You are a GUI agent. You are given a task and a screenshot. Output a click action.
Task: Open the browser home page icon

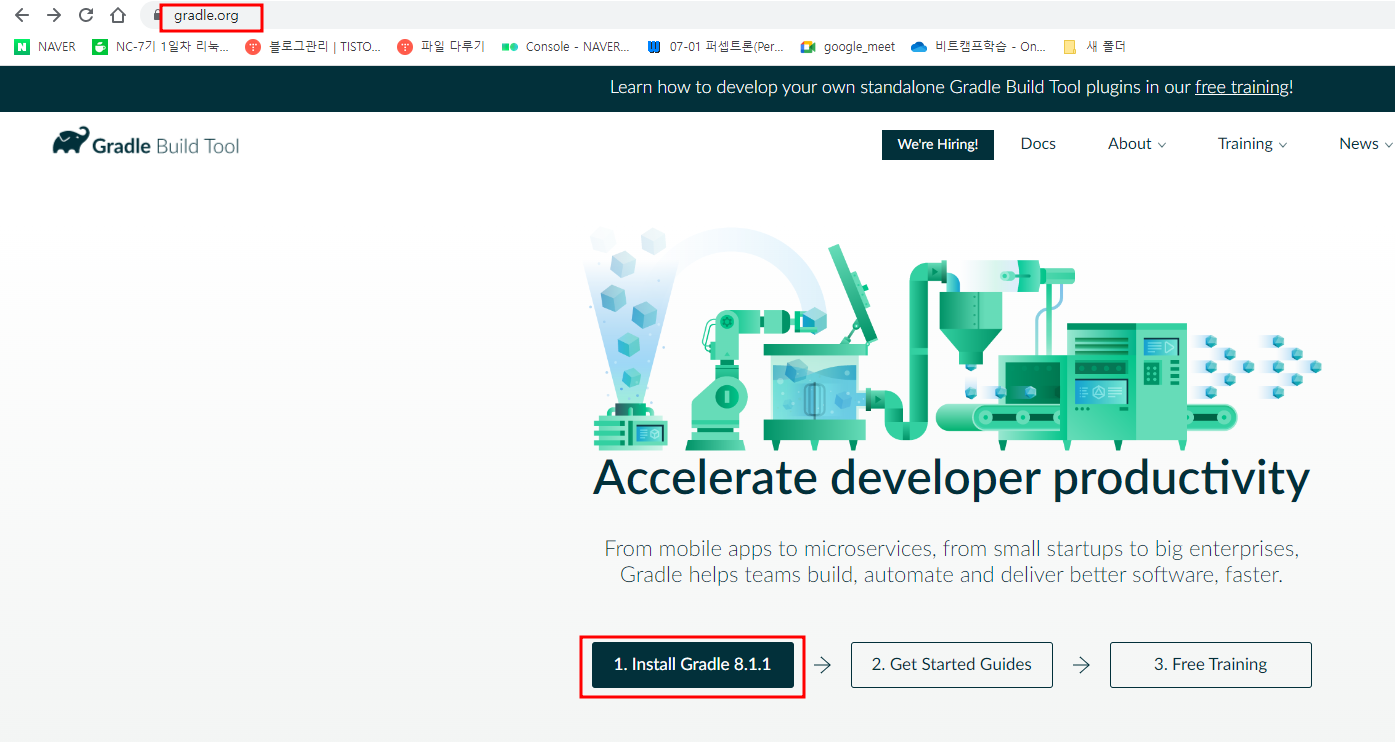point(118,15)
